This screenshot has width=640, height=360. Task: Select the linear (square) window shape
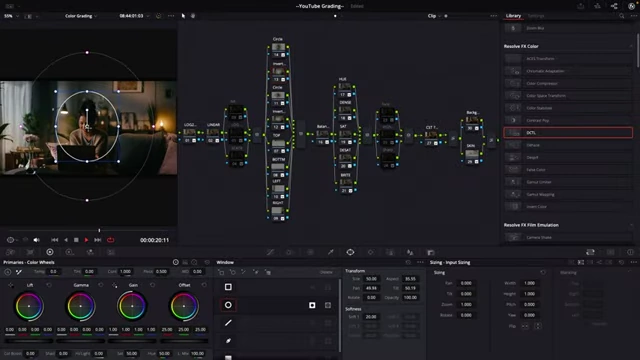(x=228, y=287)
